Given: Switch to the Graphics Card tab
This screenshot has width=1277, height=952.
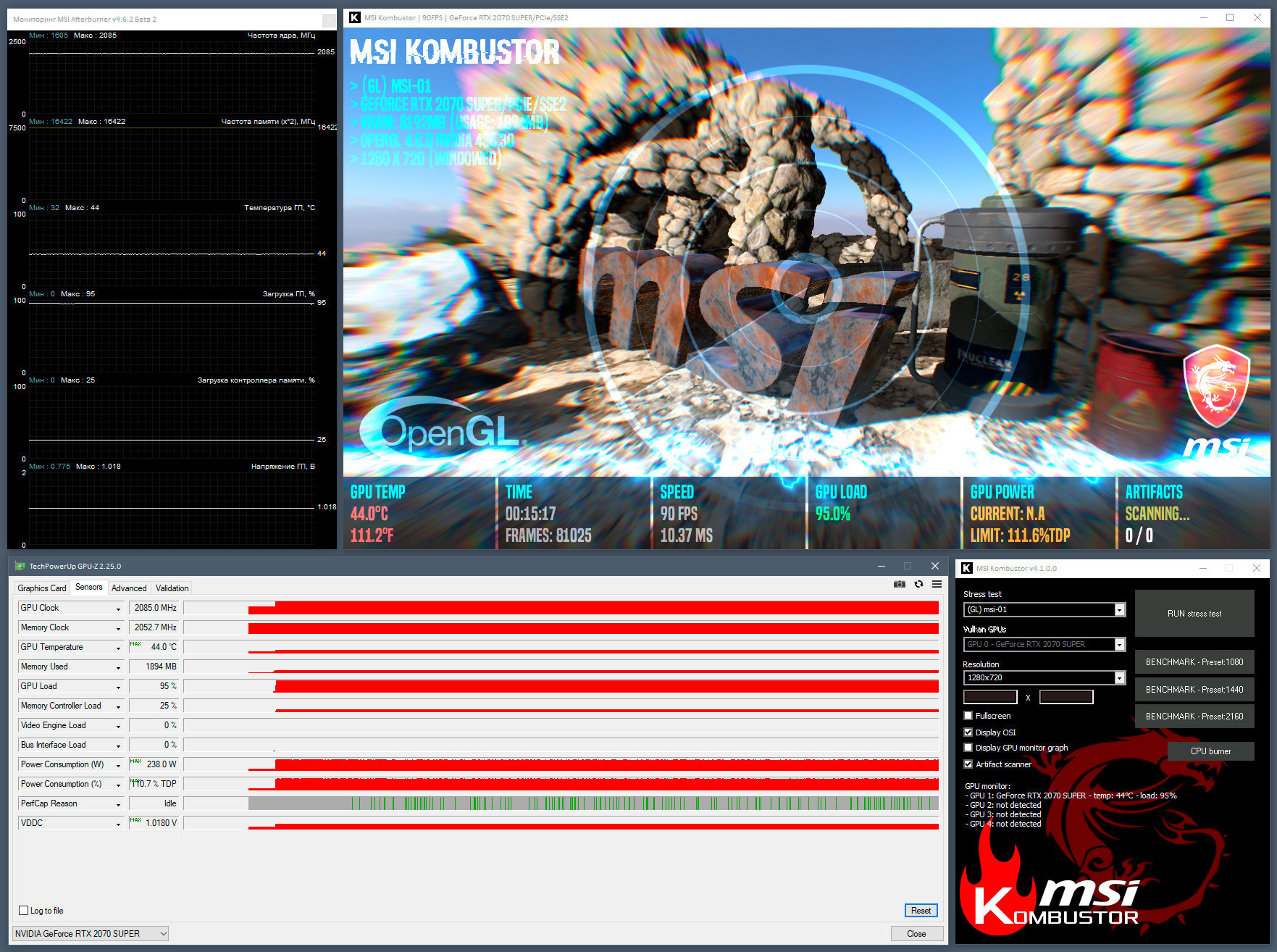Looking at the screenshot, I should tap(42, 588).
